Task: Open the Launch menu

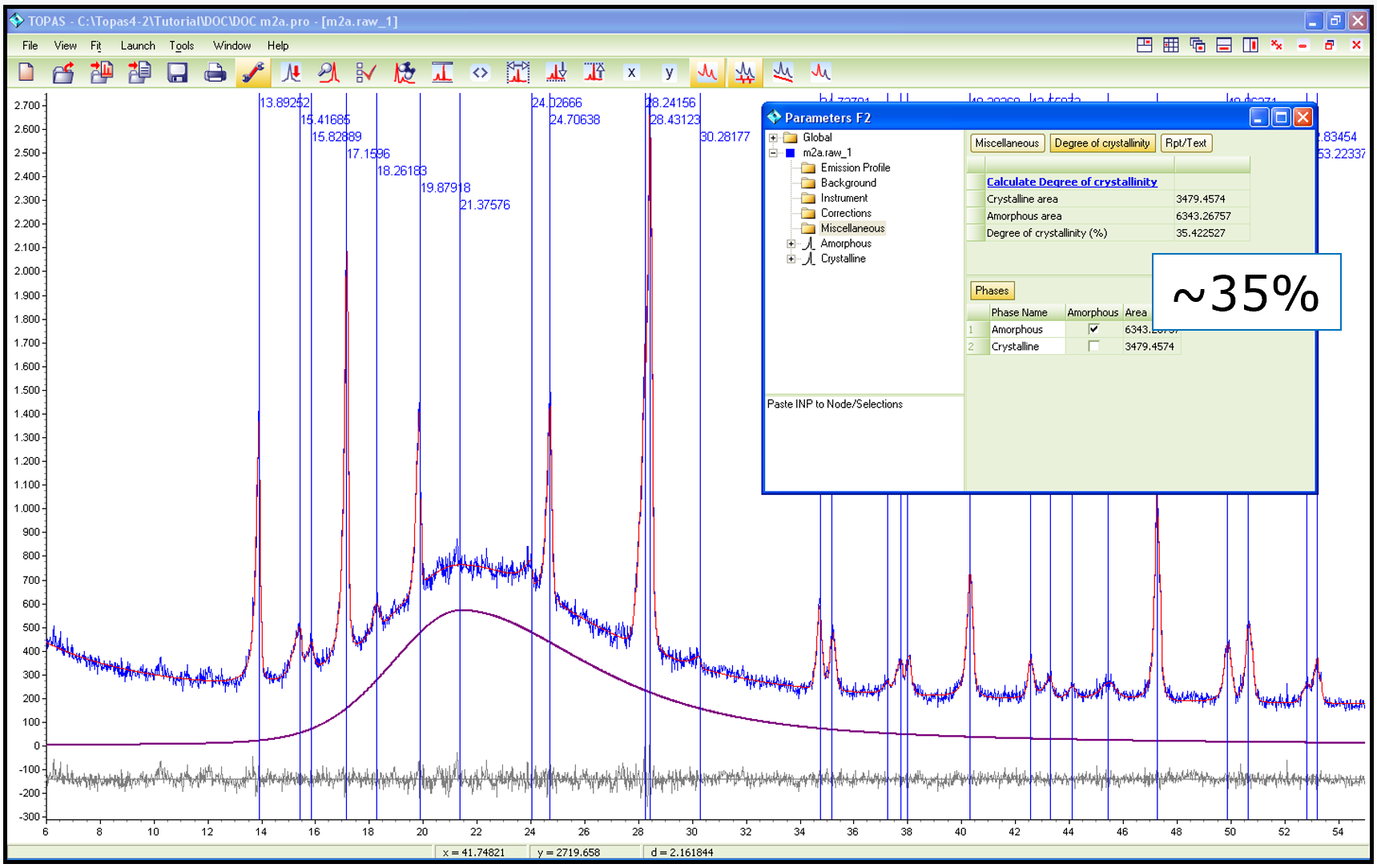Action: [138, 46]
